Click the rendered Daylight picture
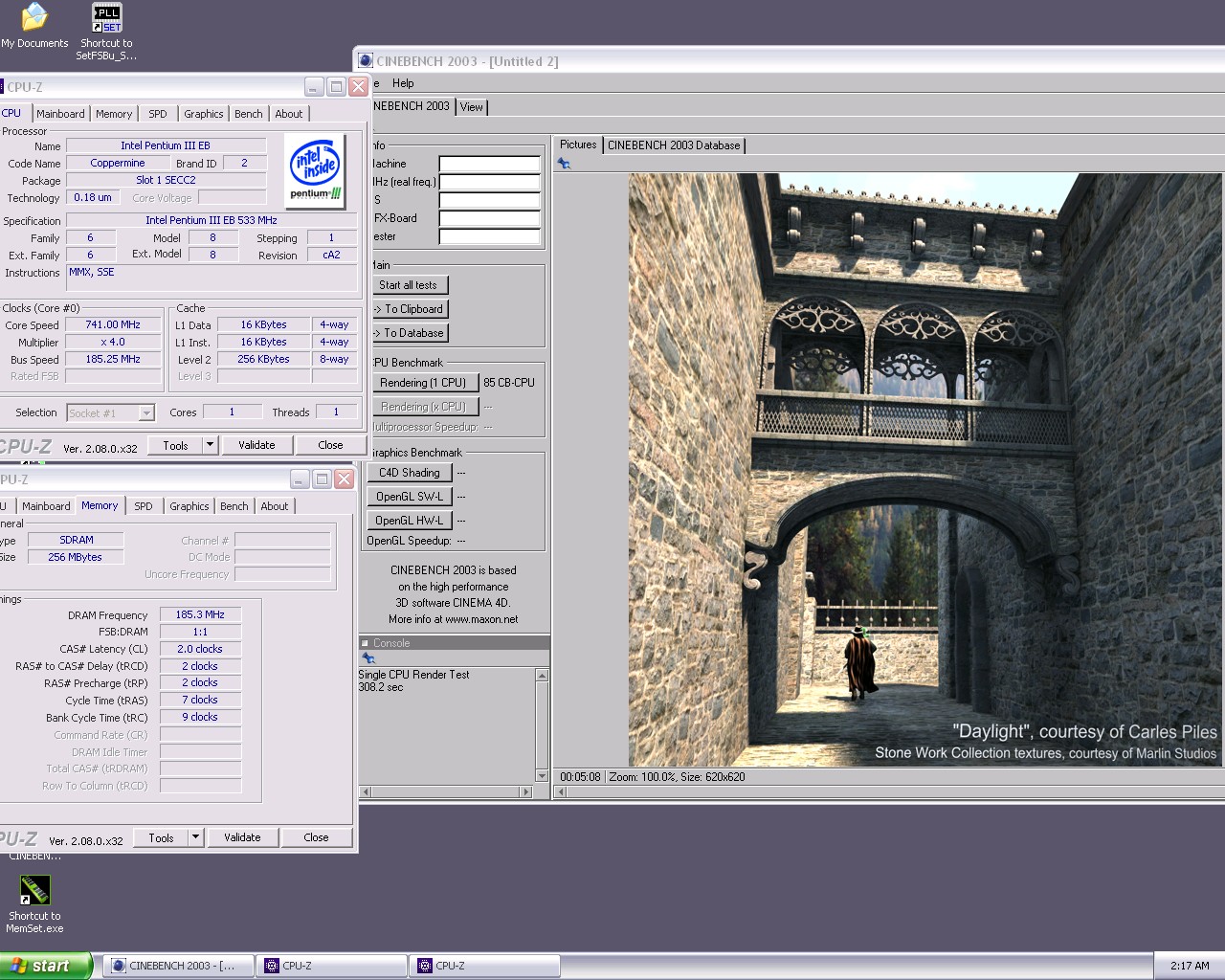Image resolution: width=1225 pixels, height=980 pixels. click(x=924, y=470)
